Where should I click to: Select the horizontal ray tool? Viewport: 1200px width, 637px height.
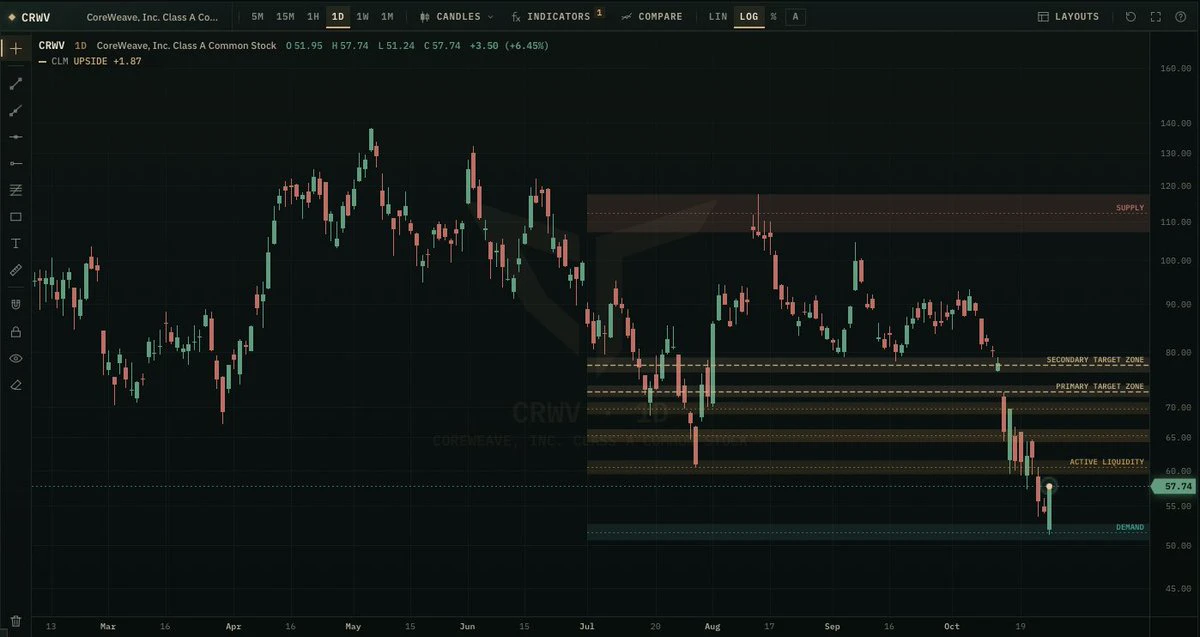coord(15,163)
